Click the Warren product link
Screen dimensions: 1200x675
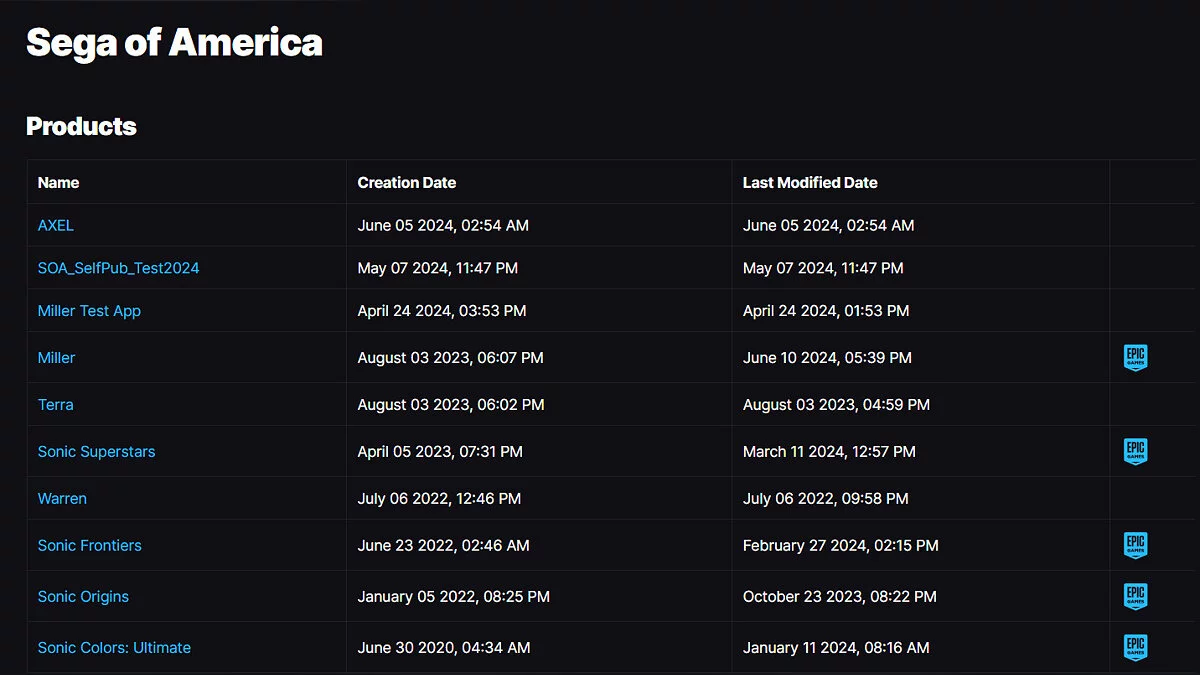[62, 498]
